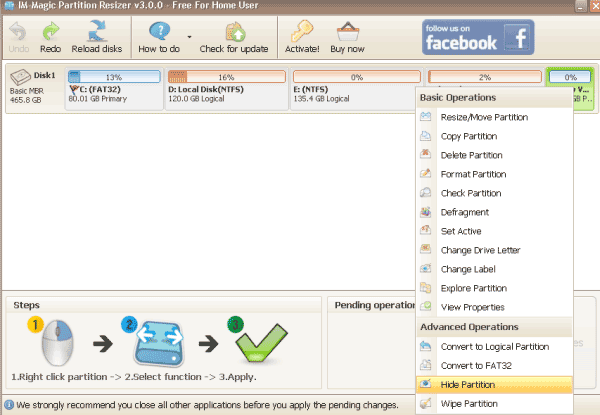Click the Convert to FAT32 icon

click(x=426, y=365)
